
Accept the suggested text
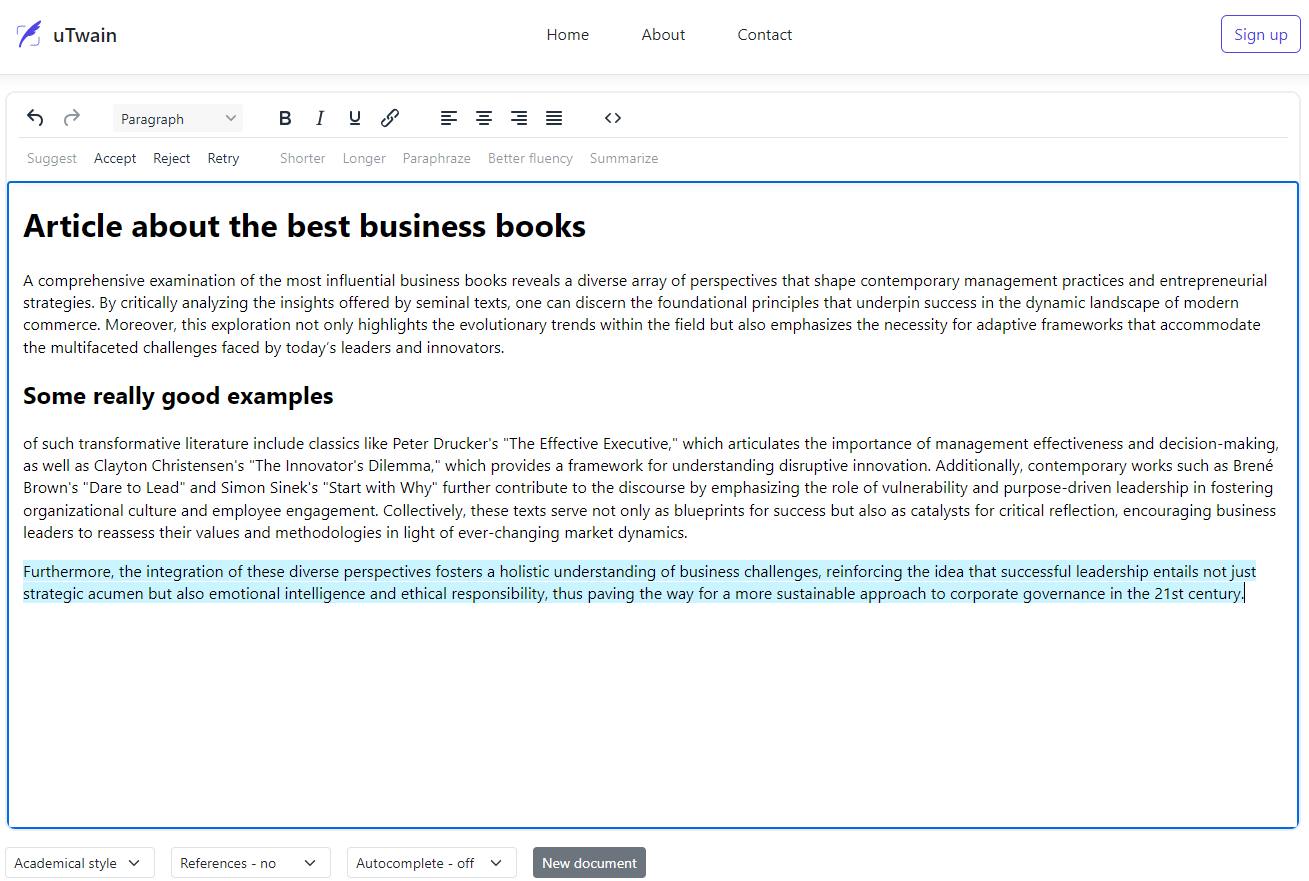(115, 158)
